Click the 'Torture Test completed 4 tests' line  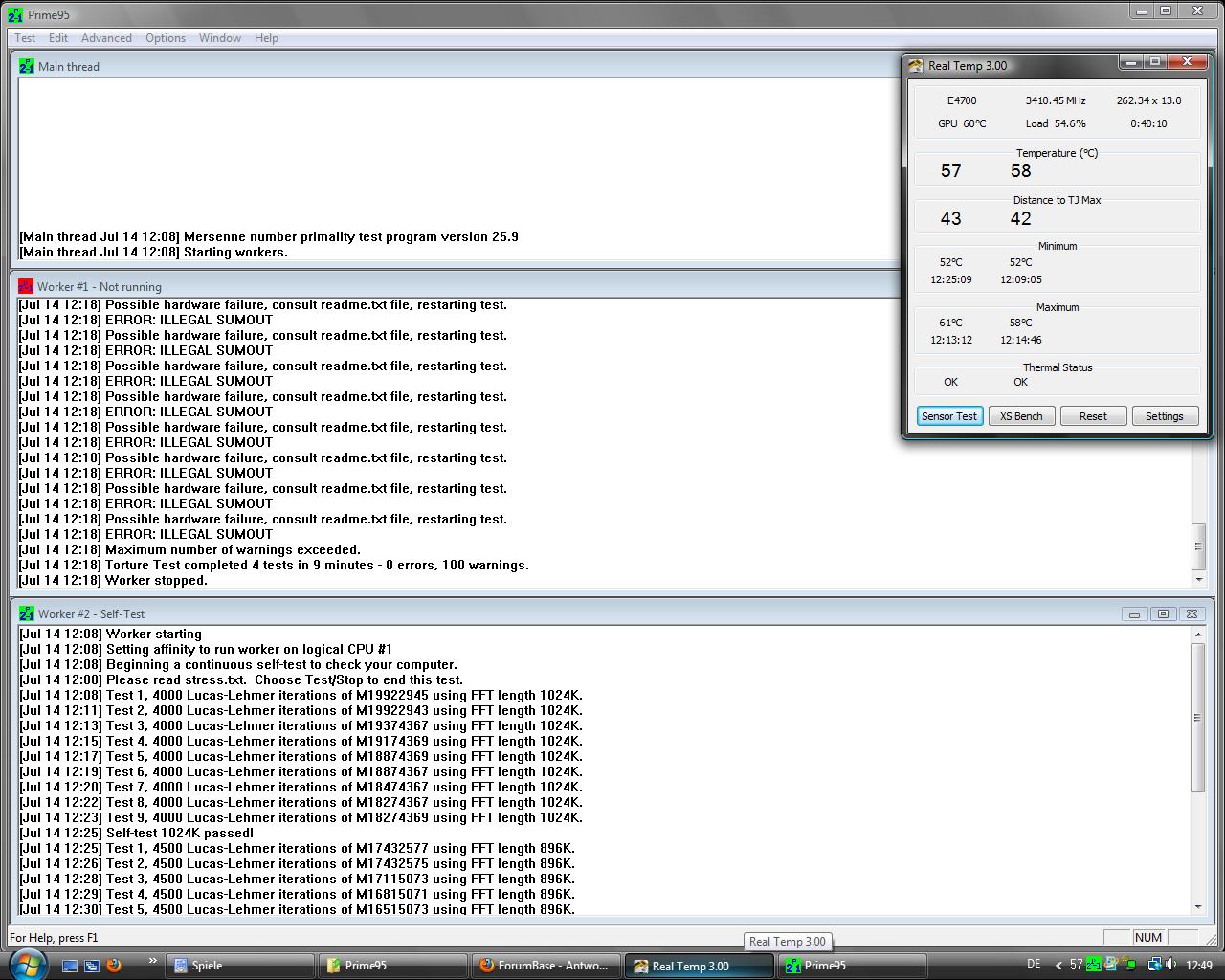(x=274, y=565)
